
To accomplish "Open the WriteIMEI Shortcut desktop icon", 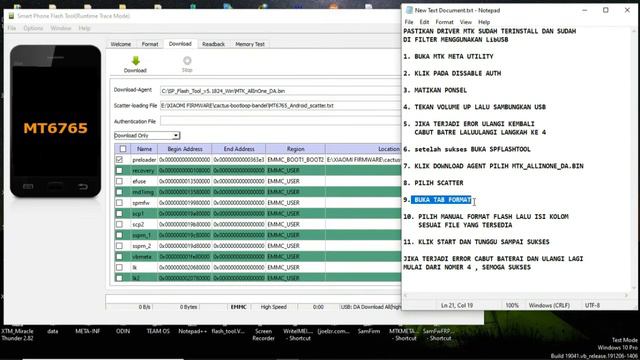I will [x=298, y=334].
